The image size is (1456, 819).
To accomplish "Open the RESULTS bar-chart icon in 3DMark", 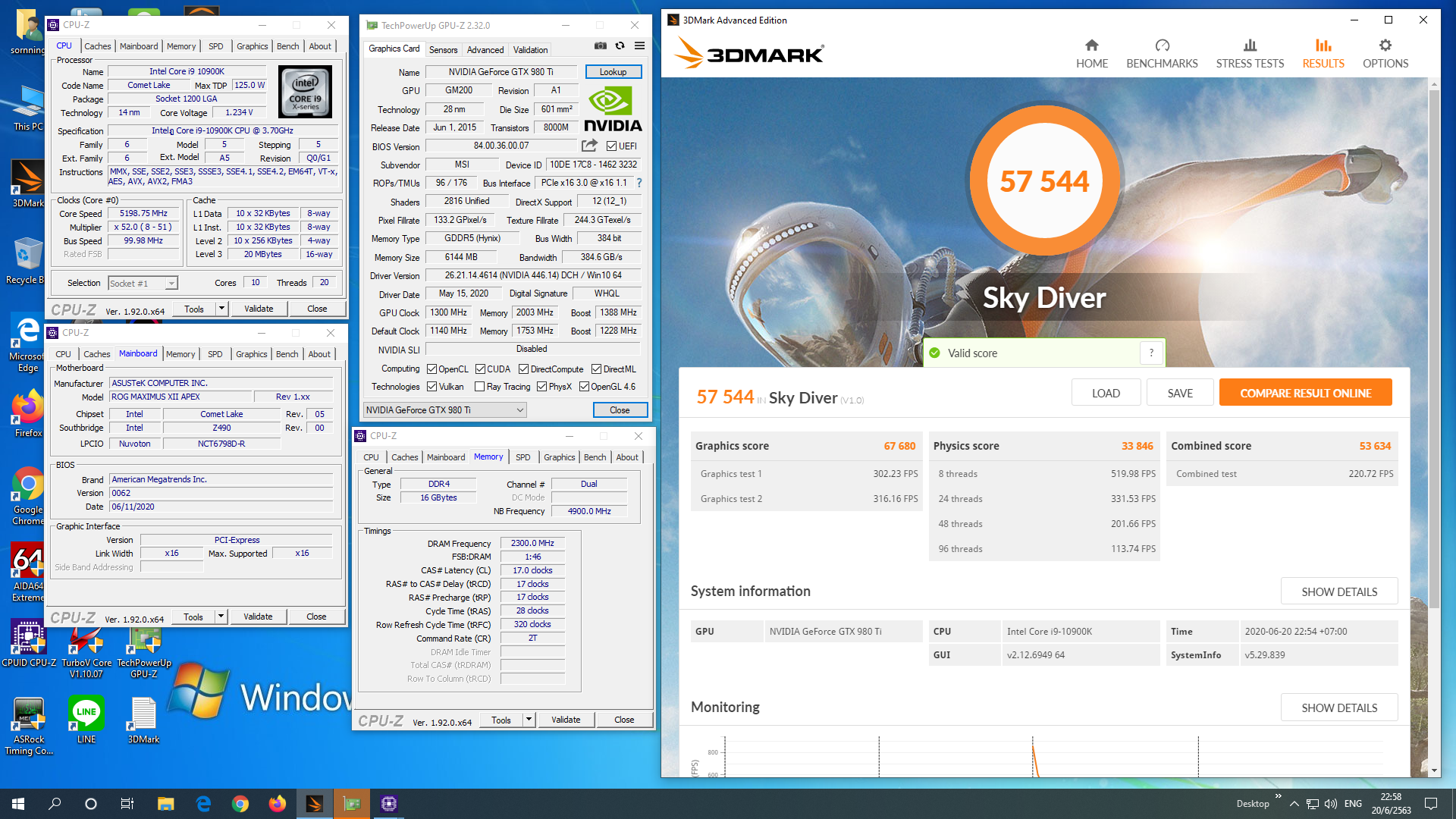I will 1323,45.
